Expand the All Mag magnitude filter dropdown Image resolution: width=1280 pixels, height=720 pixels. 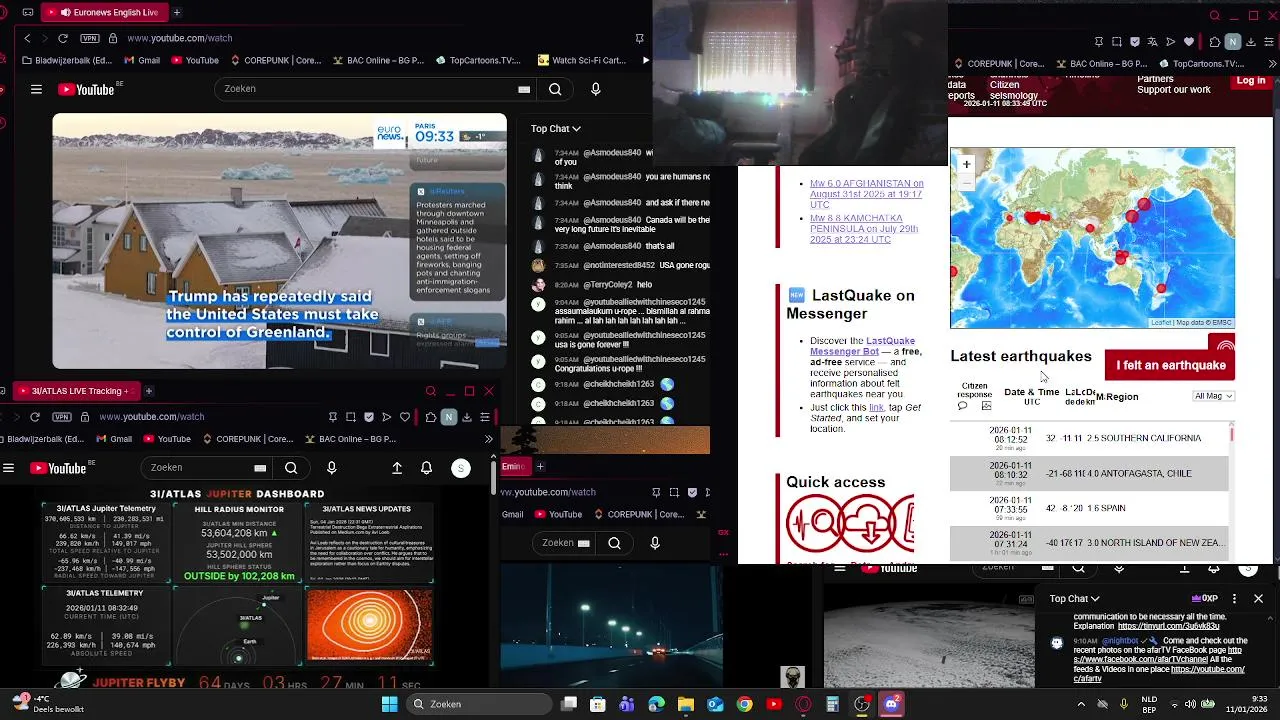[x=1214, y=396]
